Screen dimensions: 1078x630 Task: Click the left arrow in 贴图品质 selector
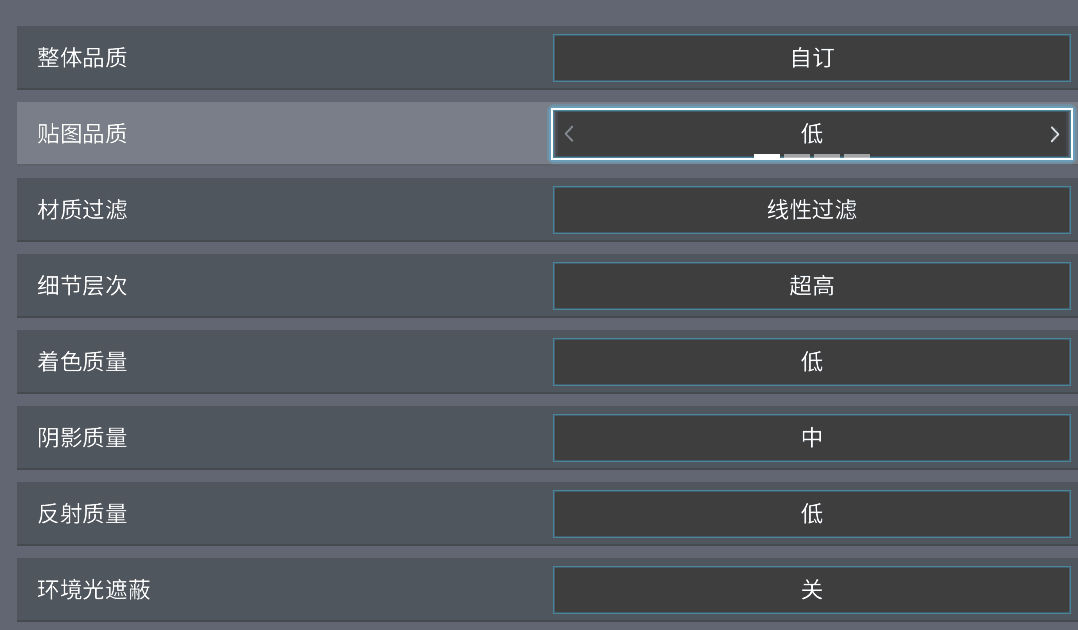[569, 134]
